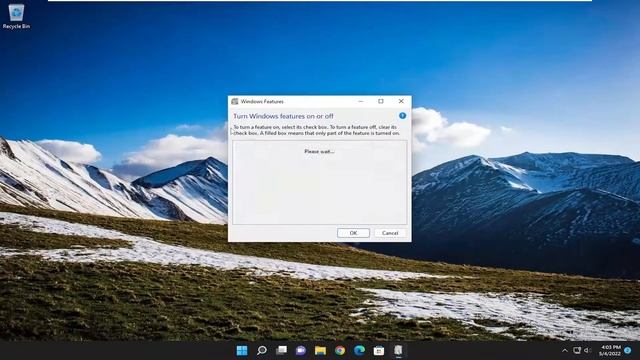
Task: Cancel the Windows Features dialog
Action: (x=390, y=233)
